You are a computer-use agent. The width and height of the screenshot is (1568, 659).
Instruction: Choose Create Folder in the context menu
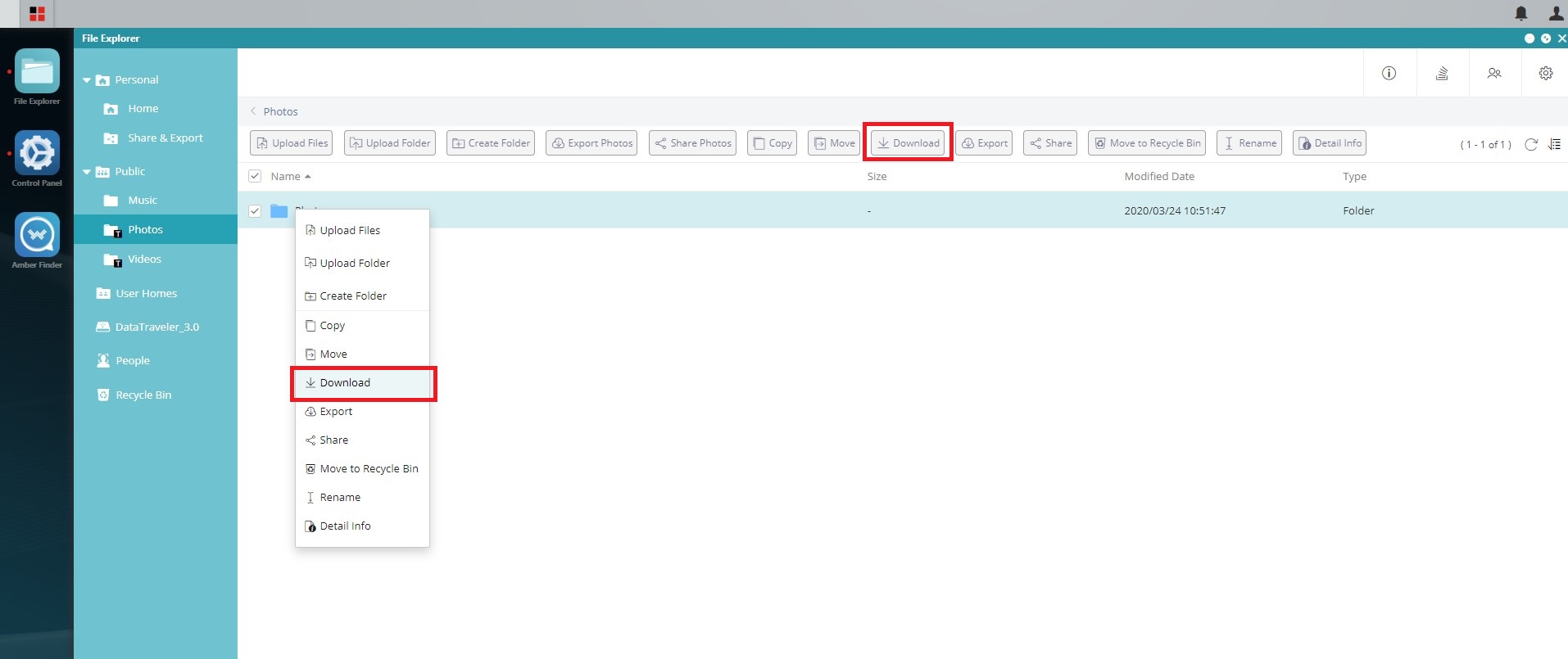point(362,296)
